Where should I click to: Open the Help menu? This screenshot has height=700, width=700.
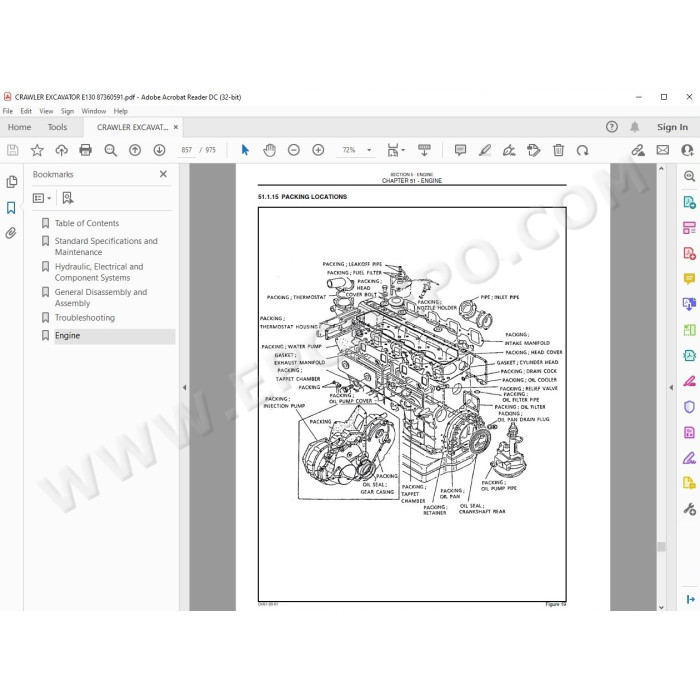pos(121,111)
